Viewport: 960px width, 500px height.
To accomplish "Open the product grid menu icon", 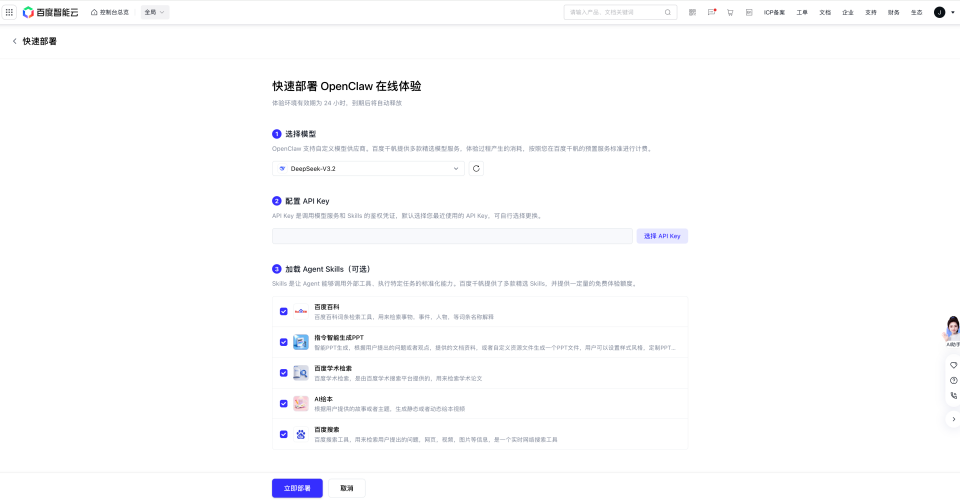I will click(x=9, y=12).
